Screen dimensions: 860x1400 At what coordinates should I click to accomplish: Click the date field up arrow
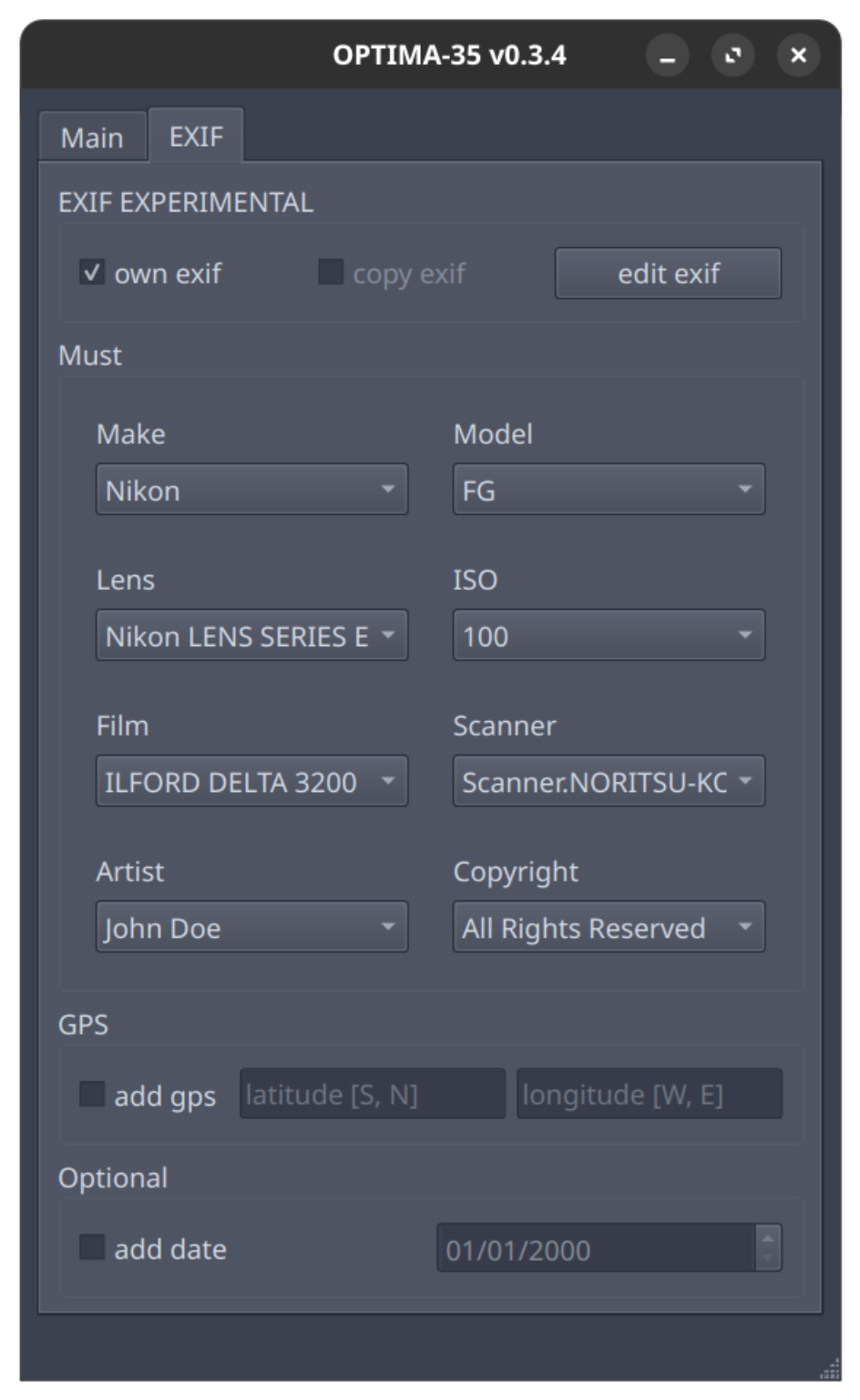point(767,1237)
